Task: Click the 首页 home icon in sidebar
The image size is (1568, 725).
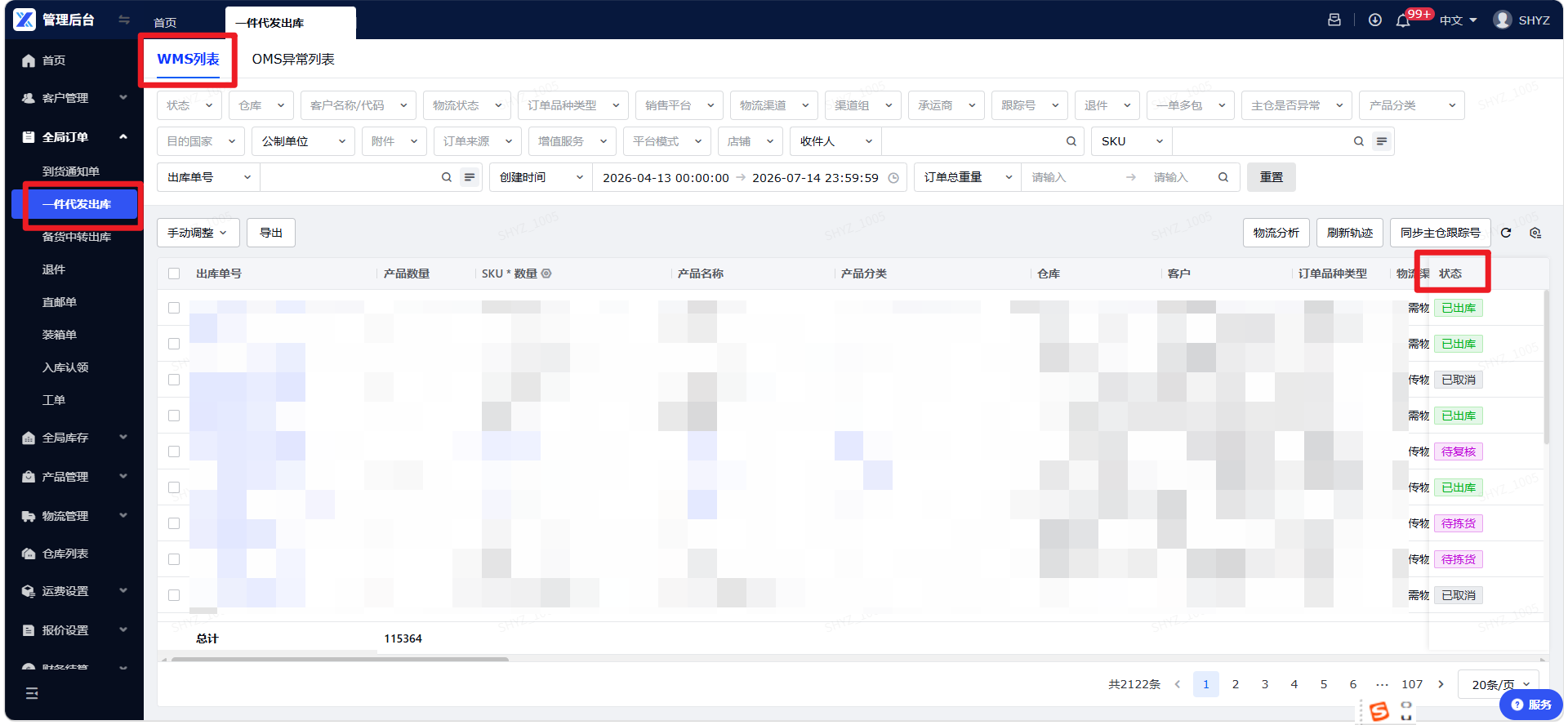Action: tap(29, 60)
